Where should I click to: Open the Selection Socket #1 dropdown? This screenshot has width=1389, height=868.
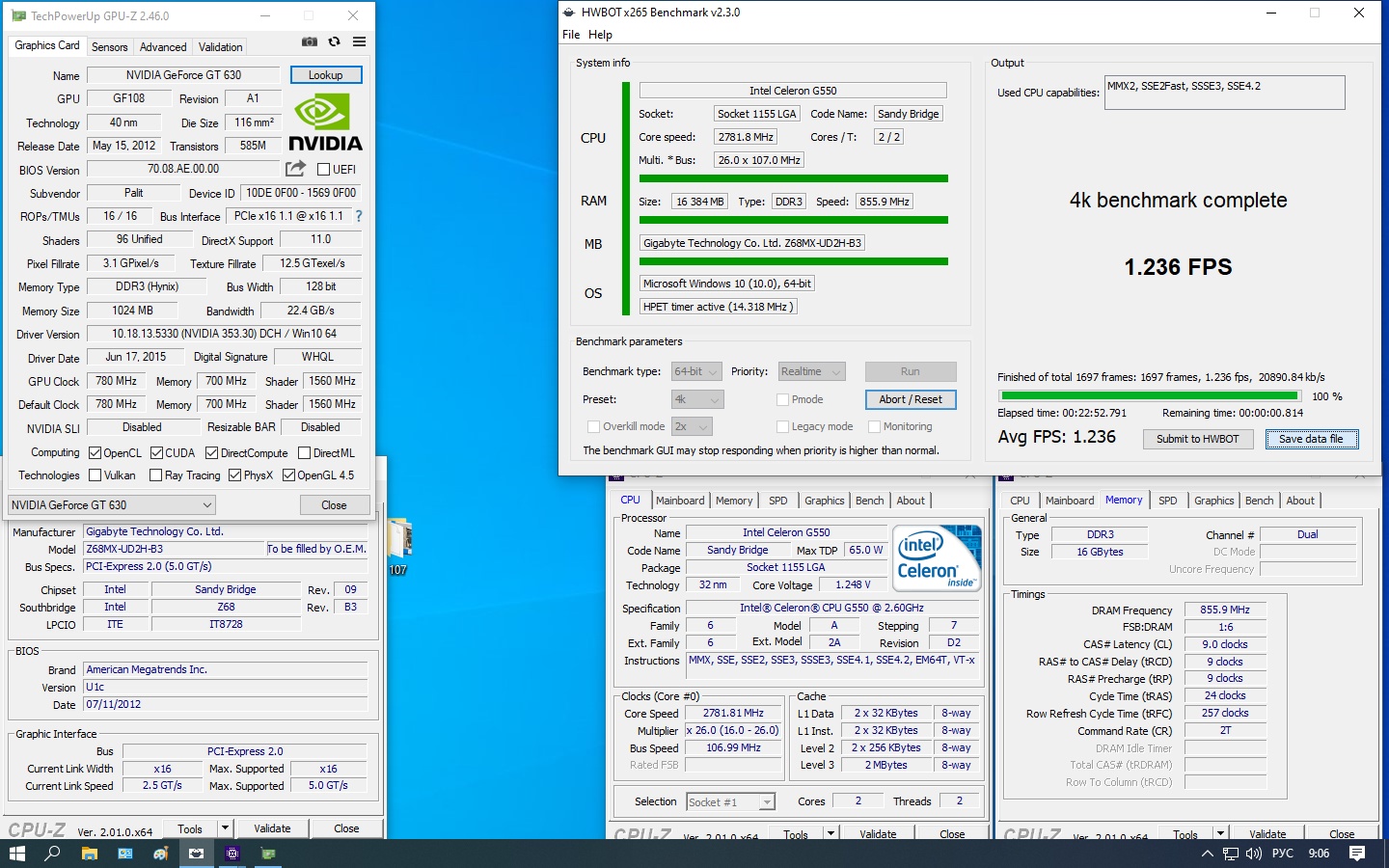pos(730,801)
